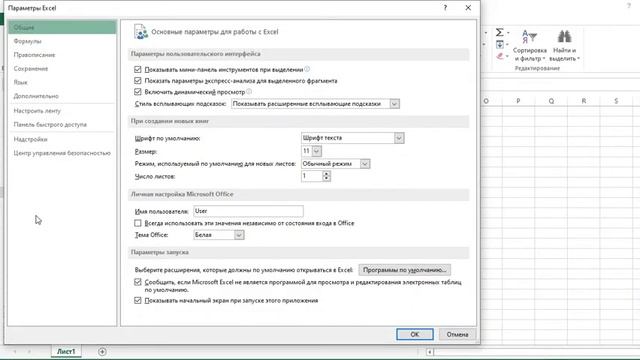
Task: Click the Имя пользователя input field
Action: click(x=248, y=211)
